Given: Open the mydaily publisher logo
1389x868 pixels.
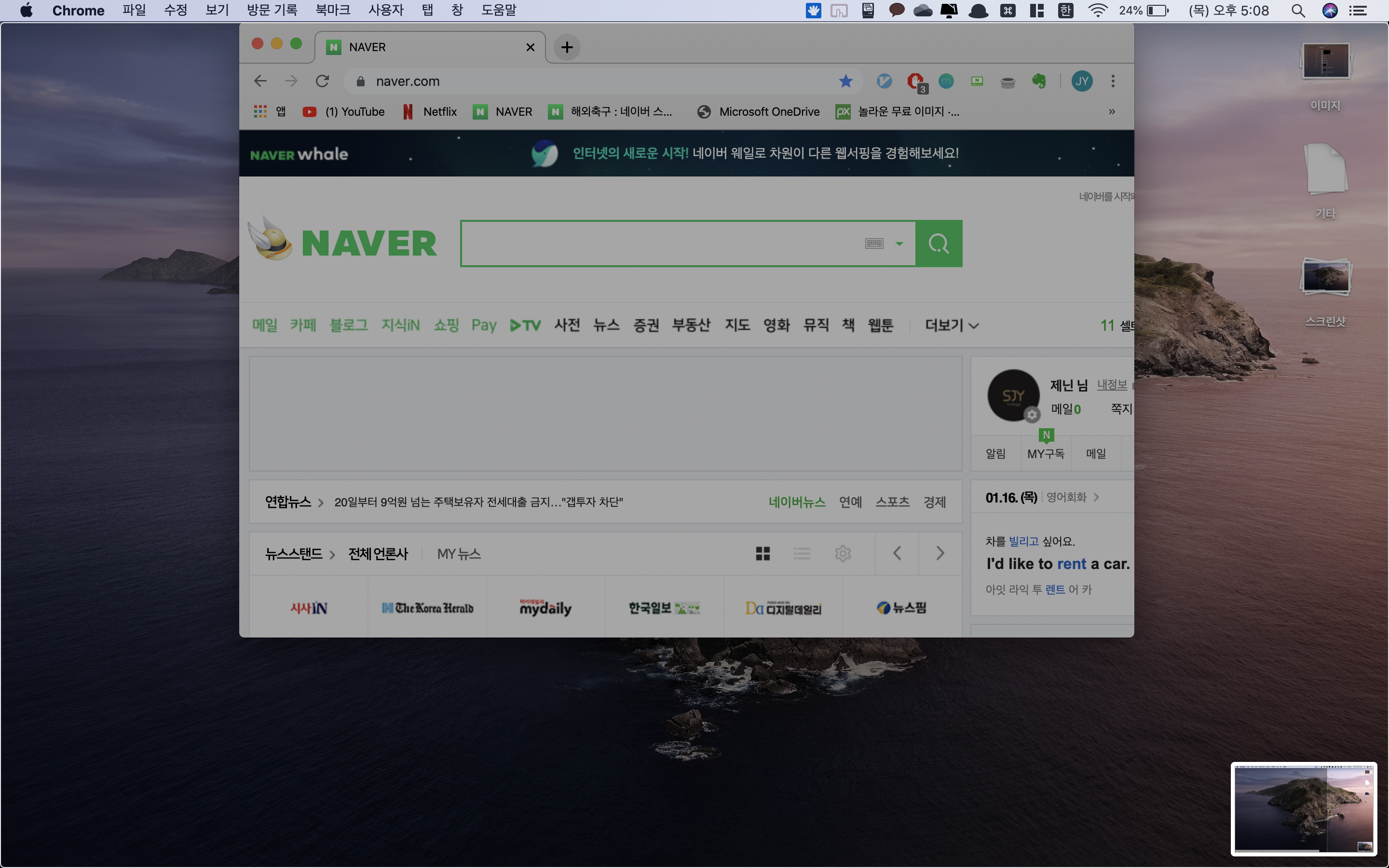Looking at the screenshot, I should click(x=545, y=608).
